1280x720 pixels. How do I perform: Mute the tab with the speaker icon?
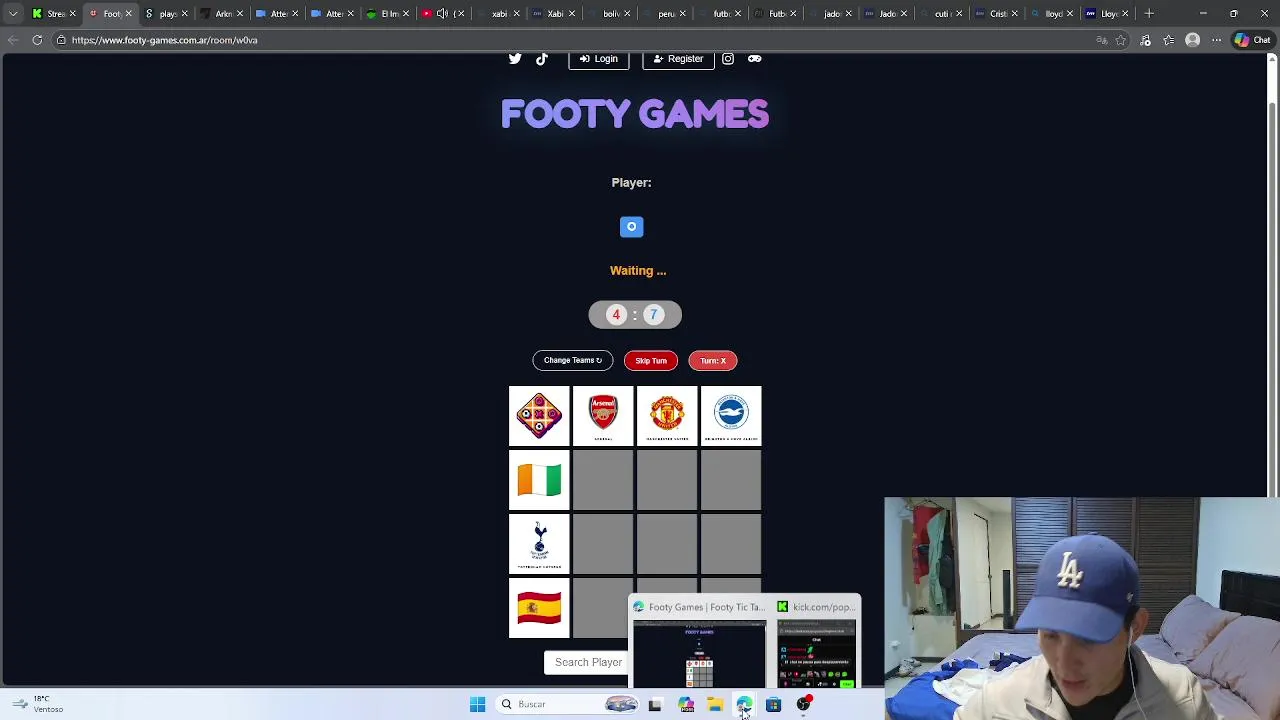(x=442, y=14)
